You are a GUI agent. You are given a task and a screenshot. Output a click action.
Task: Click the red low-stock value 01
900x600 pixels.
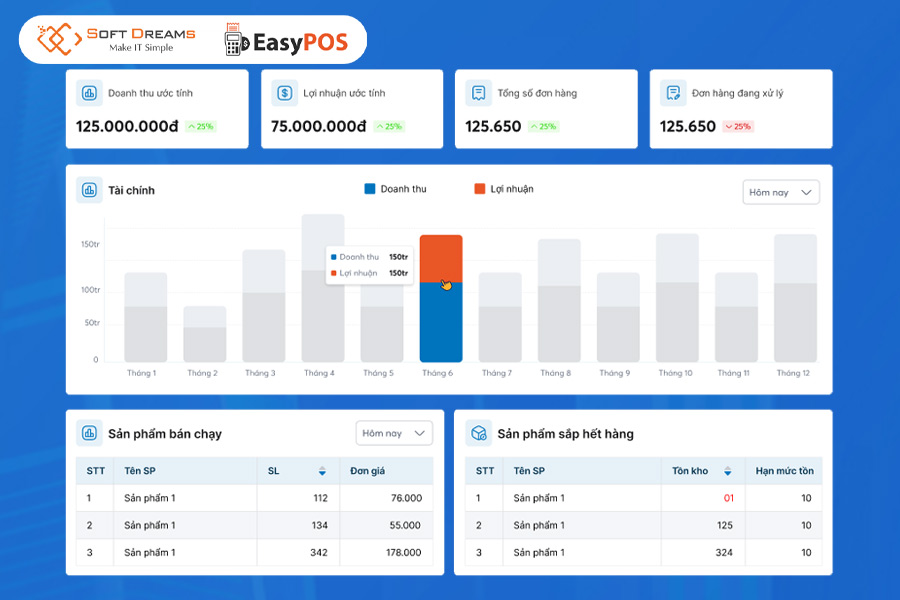click(726, 497)
